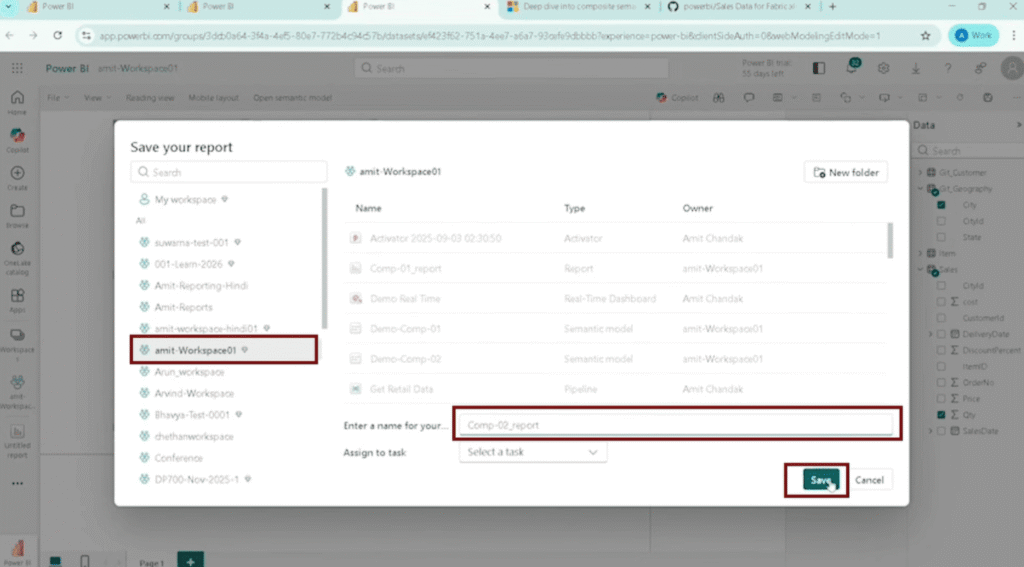1024x567 pixels.
Task: Expand the SalesDate hierarchy
Action: (x=931, y=431)
